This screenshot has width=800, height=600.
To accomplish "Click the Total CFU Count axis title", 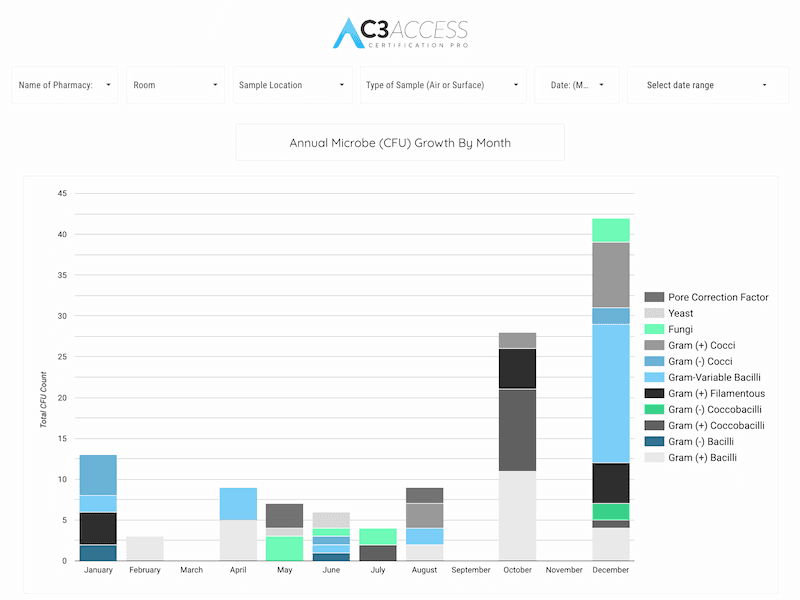I will pyautogui.click(x=43, y=399).
